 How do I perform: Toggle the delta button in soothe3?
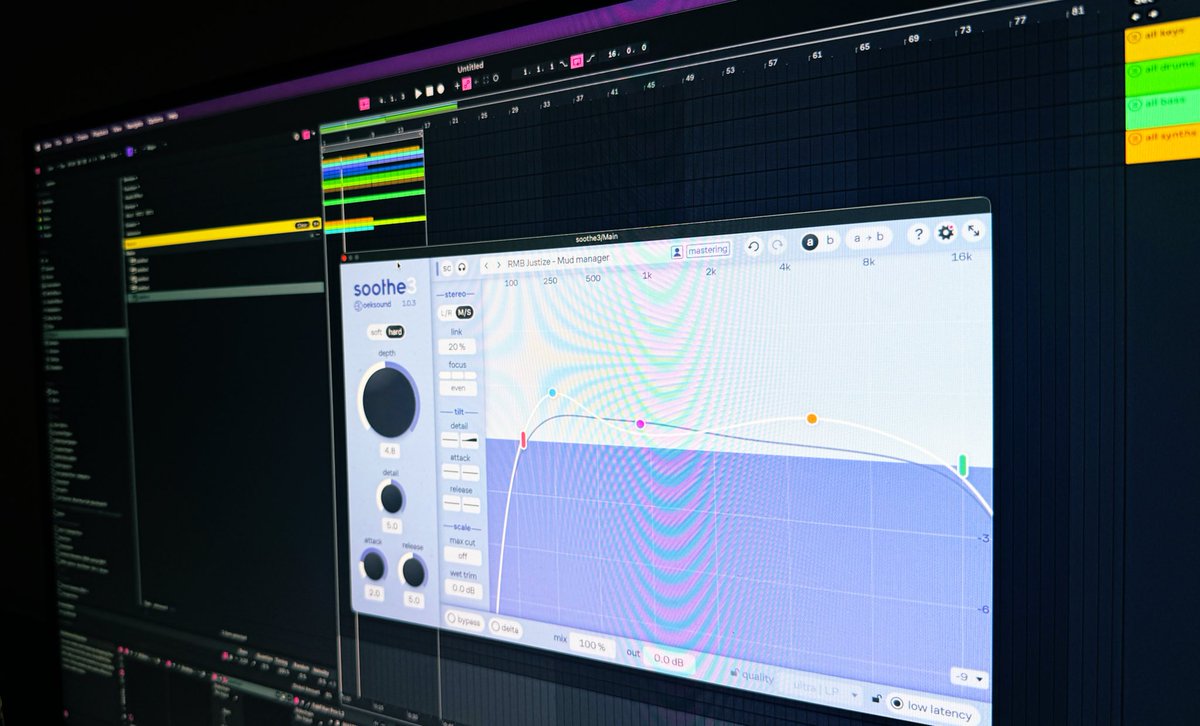point(505,628)
